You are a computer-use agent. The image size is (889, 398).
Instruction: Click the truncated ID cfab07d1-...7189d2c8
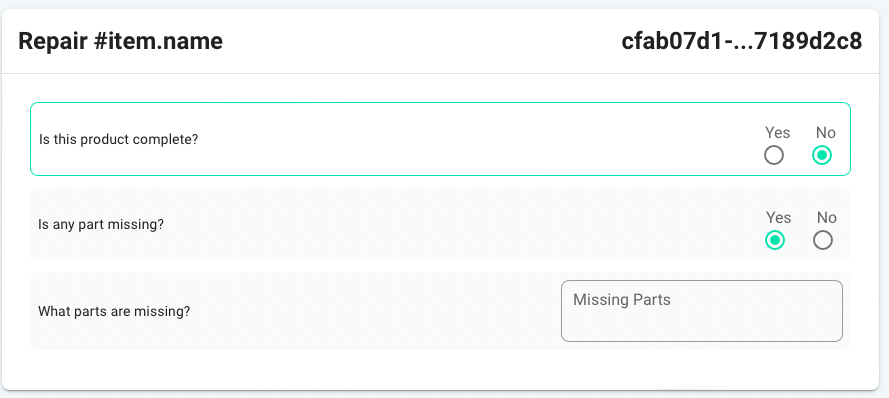(x=742, y=41)
